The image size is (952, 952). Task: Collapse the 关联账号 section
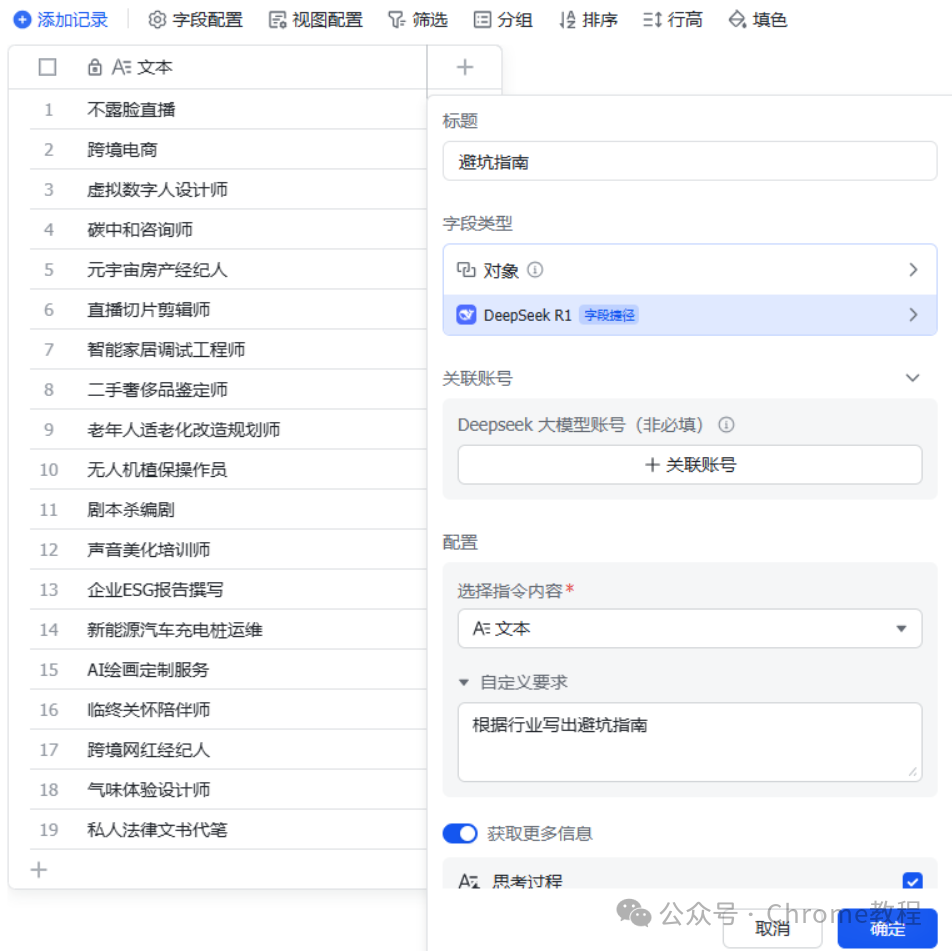click(913, 378)
